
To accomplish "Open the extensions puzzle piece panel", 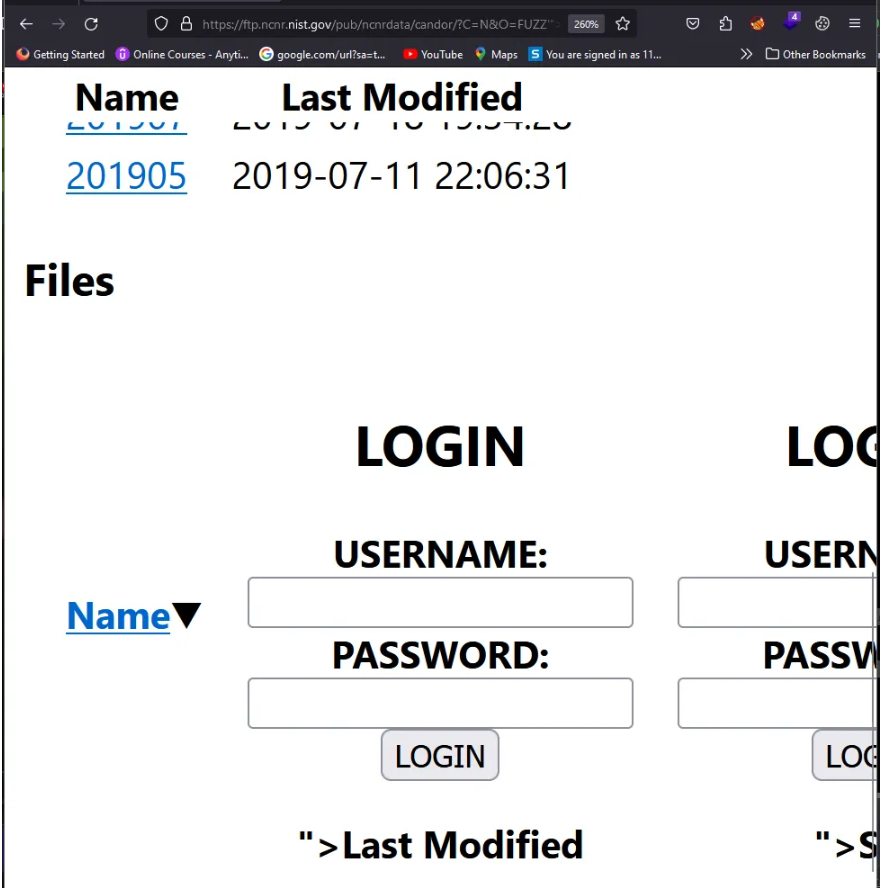I will pos(726,23).
